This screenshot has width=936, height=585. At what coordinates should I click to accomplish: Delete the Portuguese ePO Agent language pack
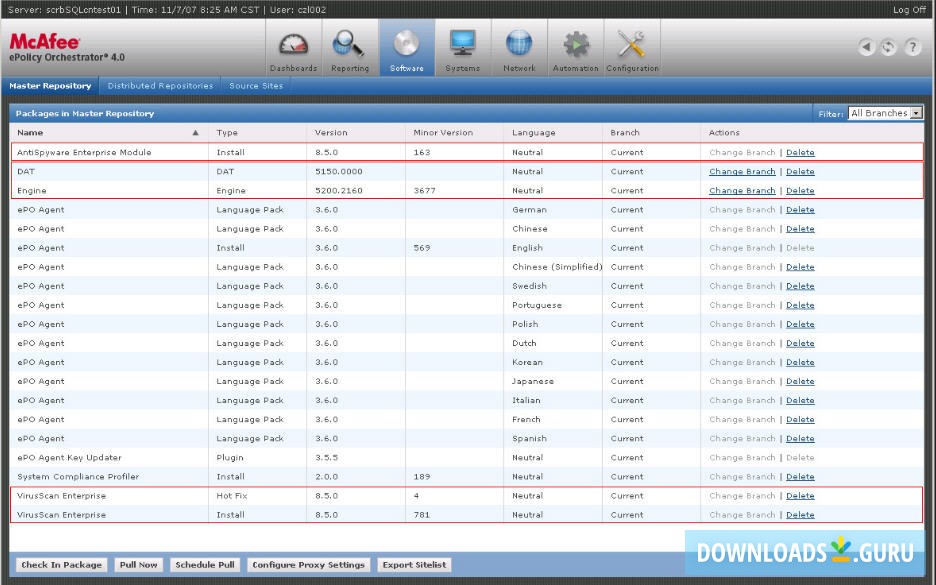pos(800,305)
